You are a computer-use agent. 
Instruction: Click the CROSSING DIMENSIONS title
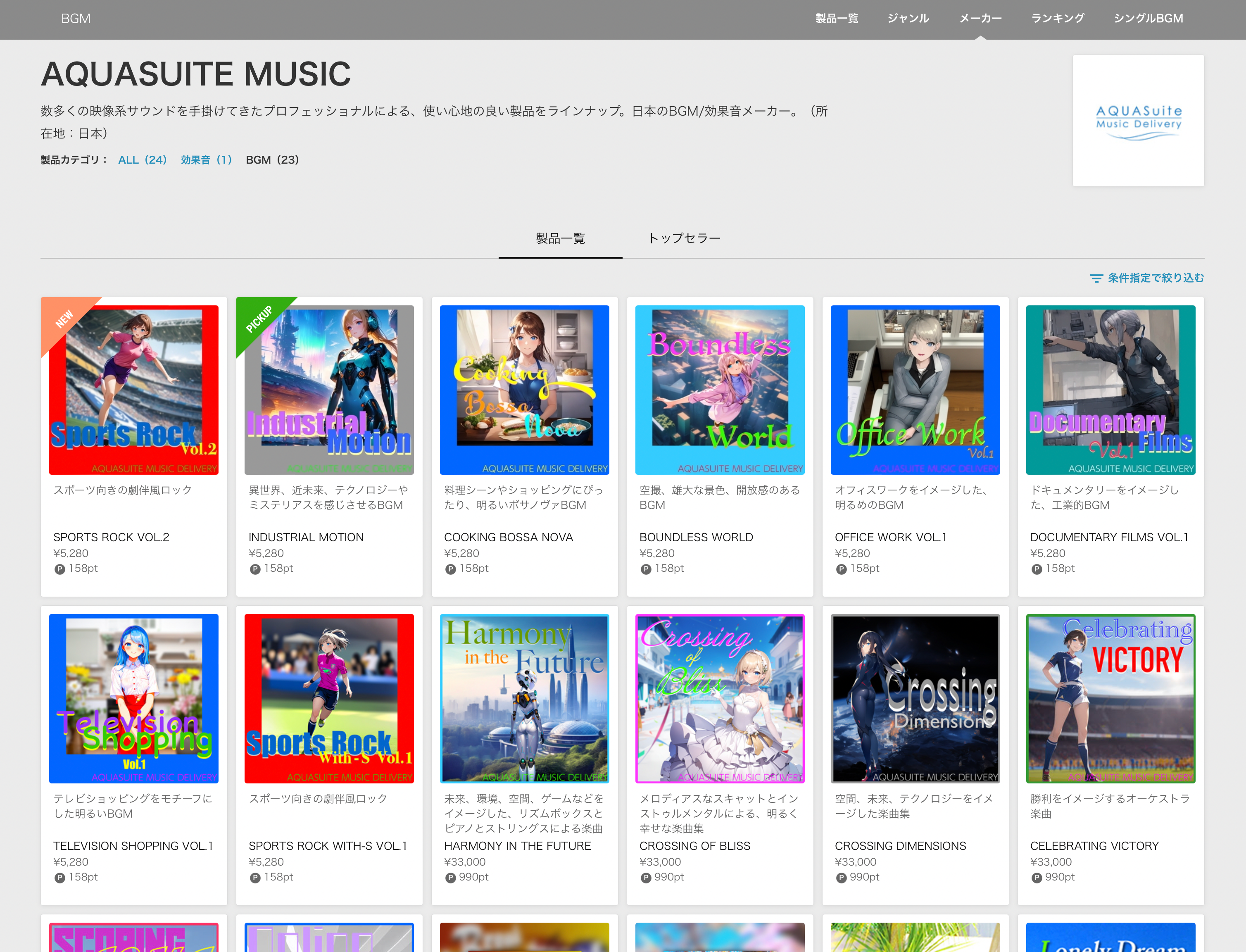pyautogui.click(x=900, y=846)
